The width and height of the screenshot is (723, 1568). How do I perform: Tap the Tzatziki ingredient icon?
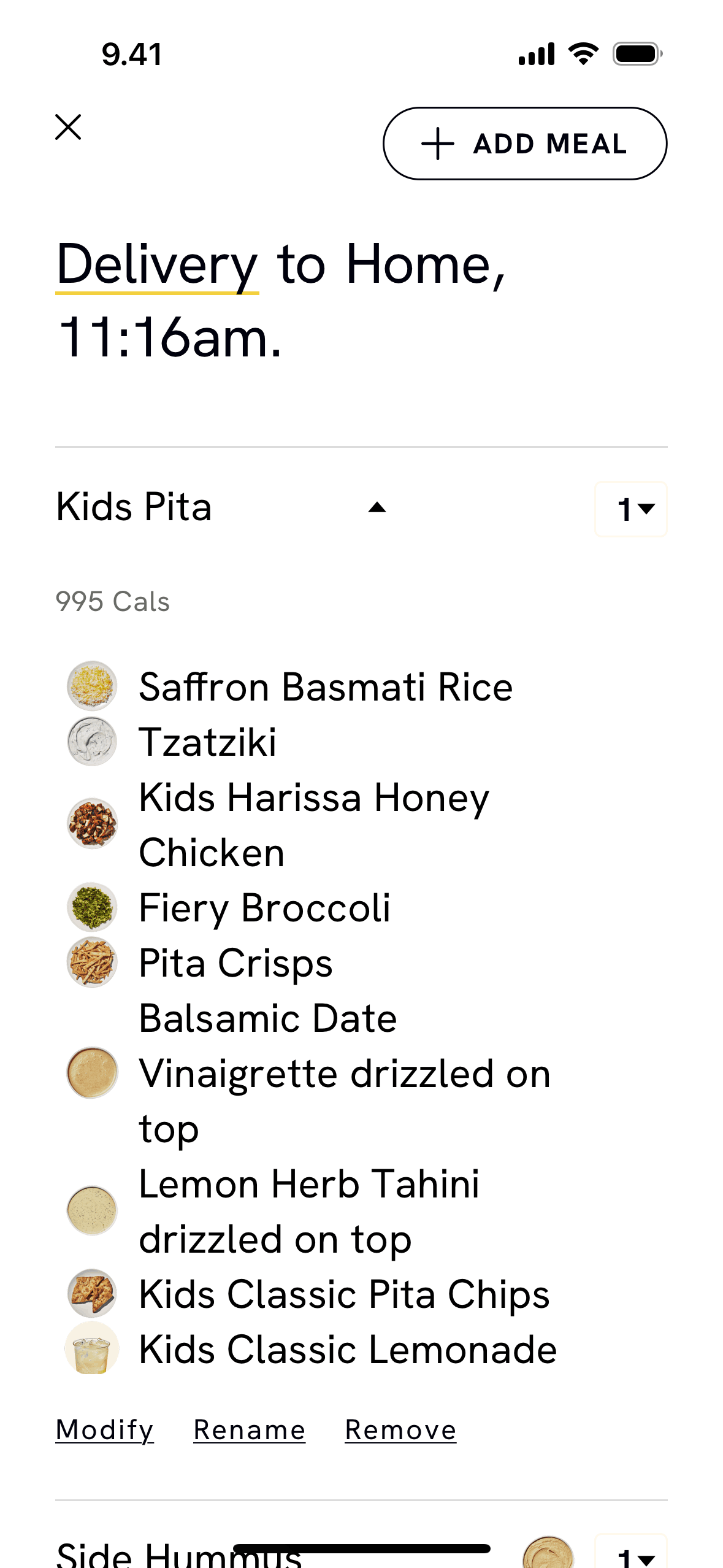pyautogui.click(x=92, y=742)
